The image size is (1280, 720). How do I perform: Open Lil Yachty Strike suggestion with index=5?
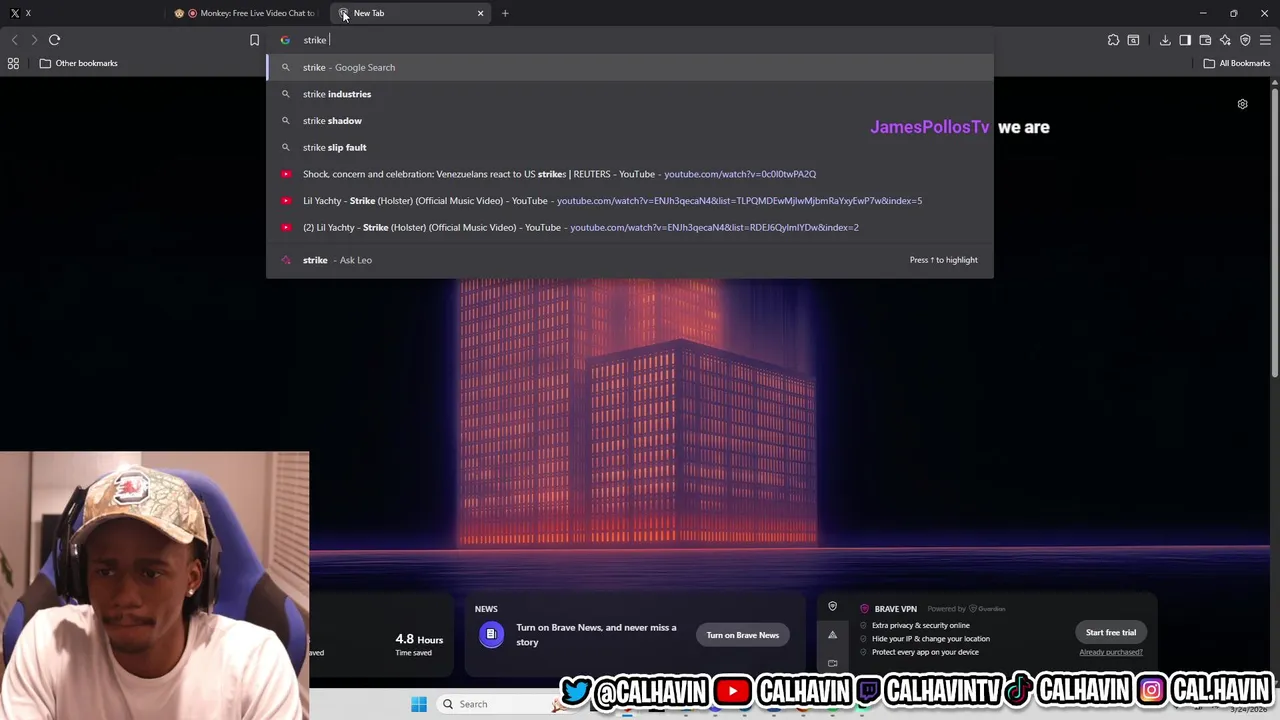click(x=630, y=200)
